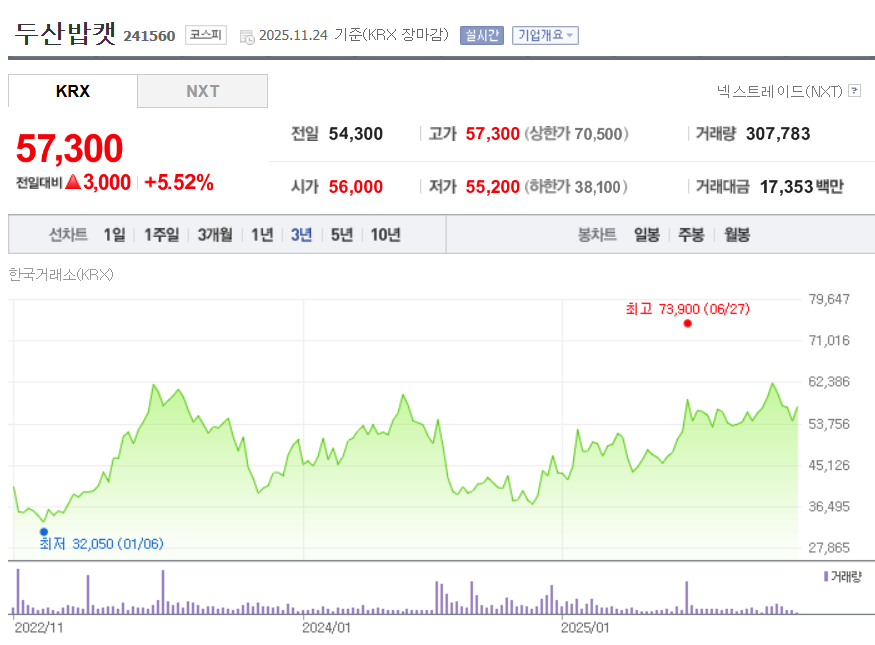Click the 저가 value 55,200
Image resolution: width=875 pixels, height=645 pixels.
click(493, 187)
